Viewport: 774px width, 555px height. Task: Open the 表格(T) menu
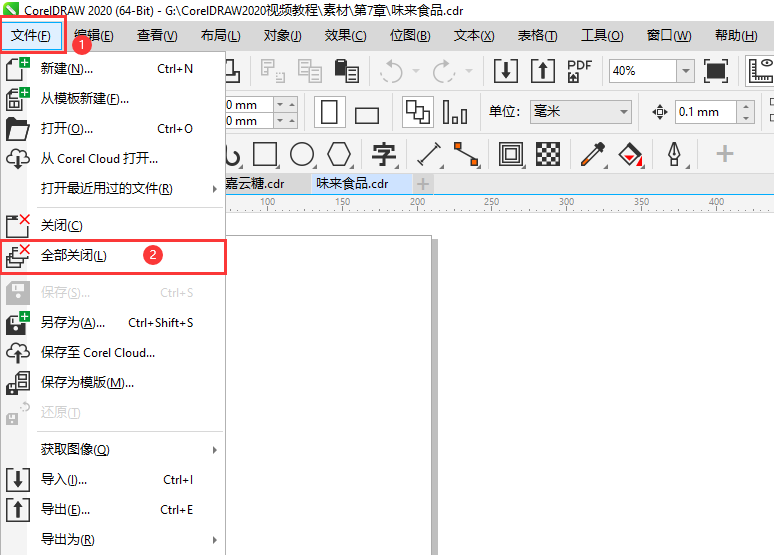click(537, 36)
